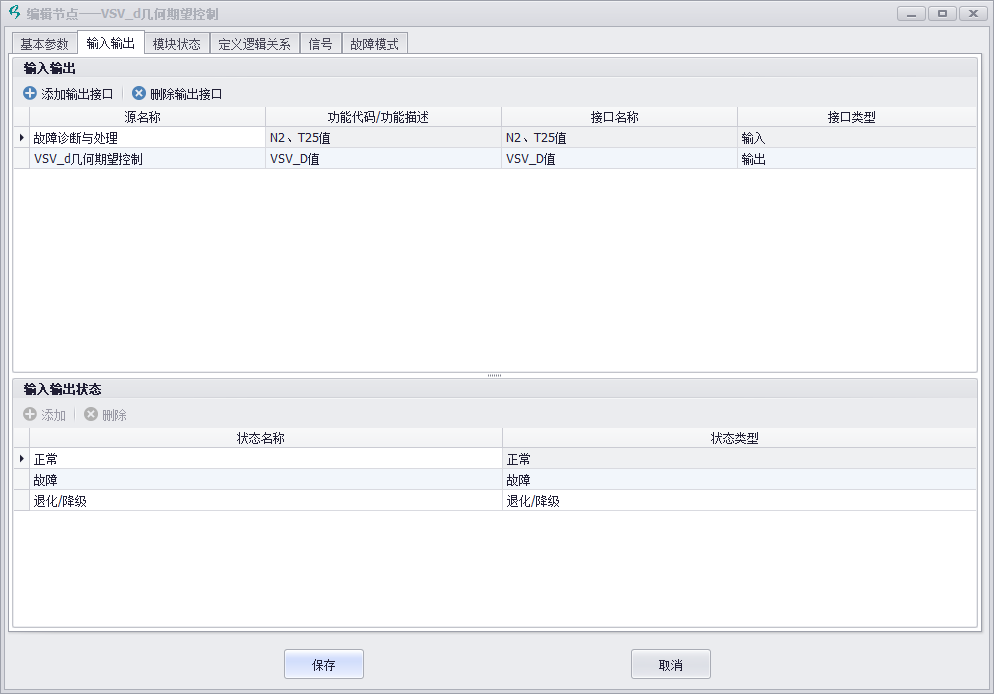Image resolution: width=994 pixels, height=694 pixels.
Task: Select the 故障 state name cell
Action: (266, 480)
